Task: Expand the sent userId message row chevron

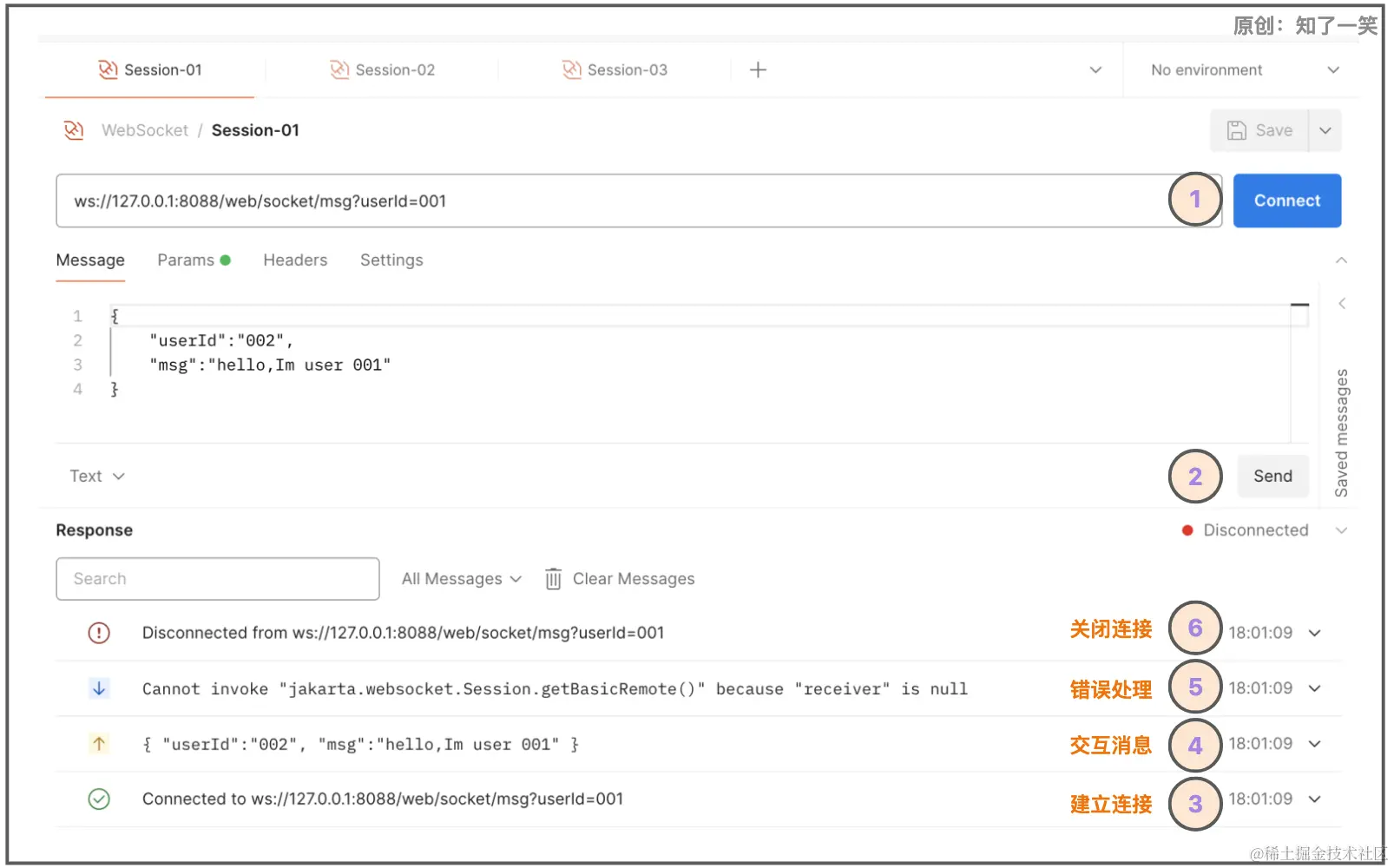Action: tap(1315, 744)
